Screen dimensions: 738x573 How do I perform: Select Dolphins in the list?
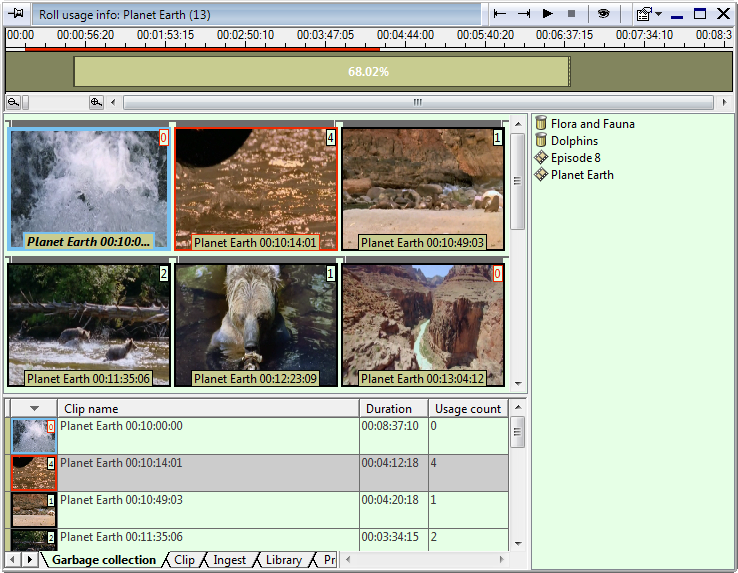(x=574, y=141)
